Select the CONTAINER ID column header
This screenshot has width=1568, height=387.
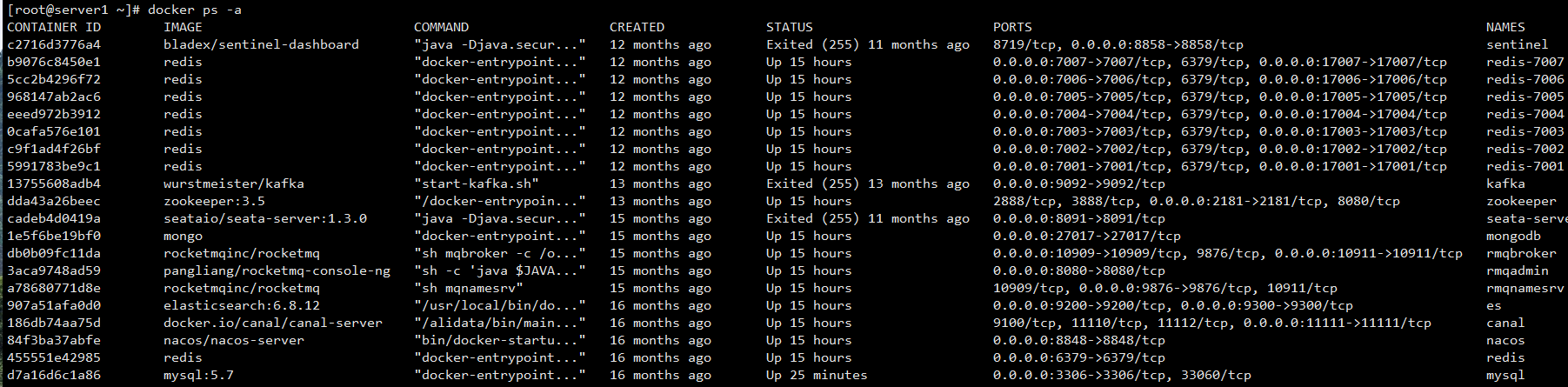click(x=54, y=27)
